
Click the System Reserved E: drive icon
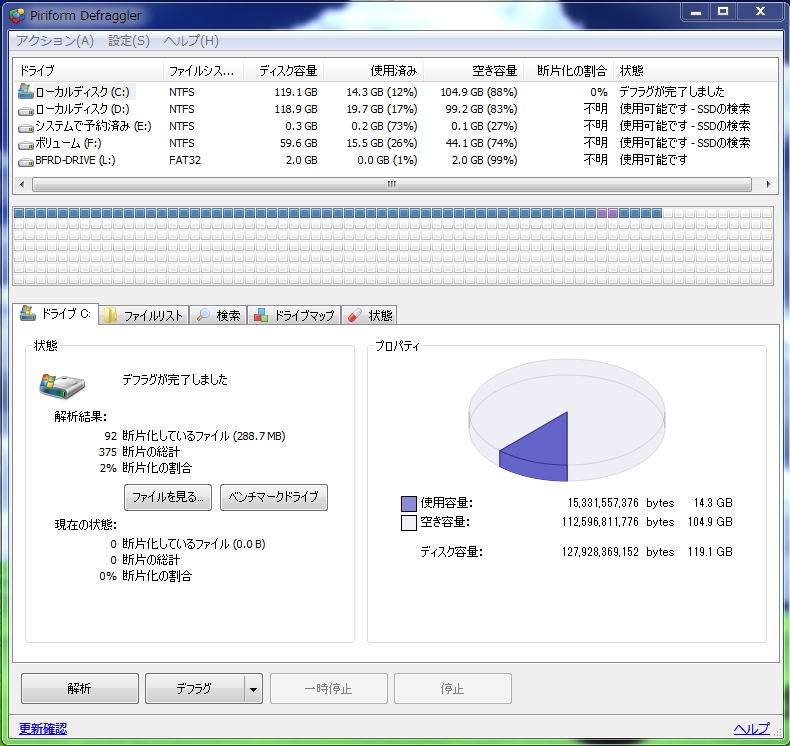coord(25,127)
